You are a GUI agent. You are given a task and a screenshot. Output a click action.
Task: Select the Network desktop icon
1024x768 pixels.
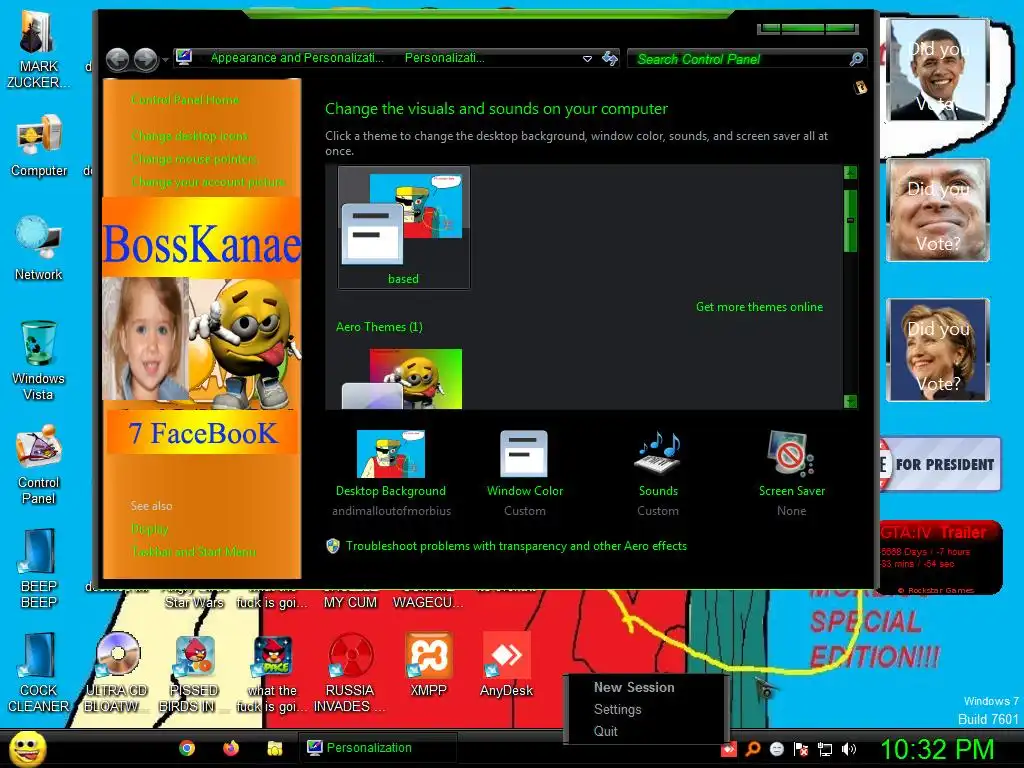[39, 249]
